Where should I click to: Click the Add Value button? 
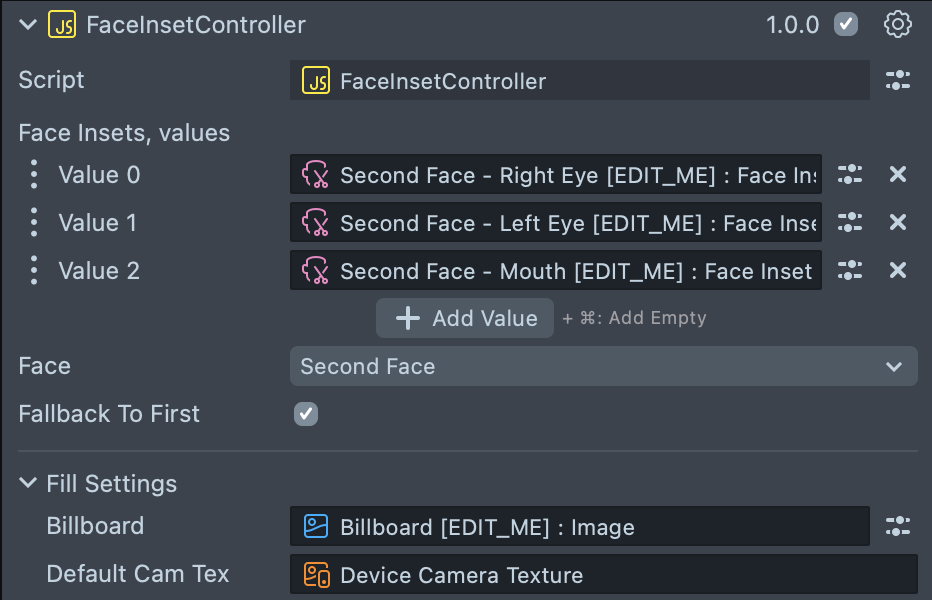pos(465,318)
